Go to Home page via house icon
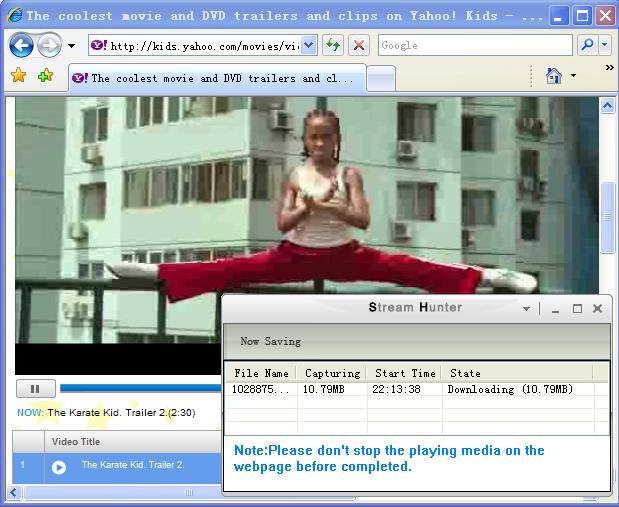 tap(553, 75)
